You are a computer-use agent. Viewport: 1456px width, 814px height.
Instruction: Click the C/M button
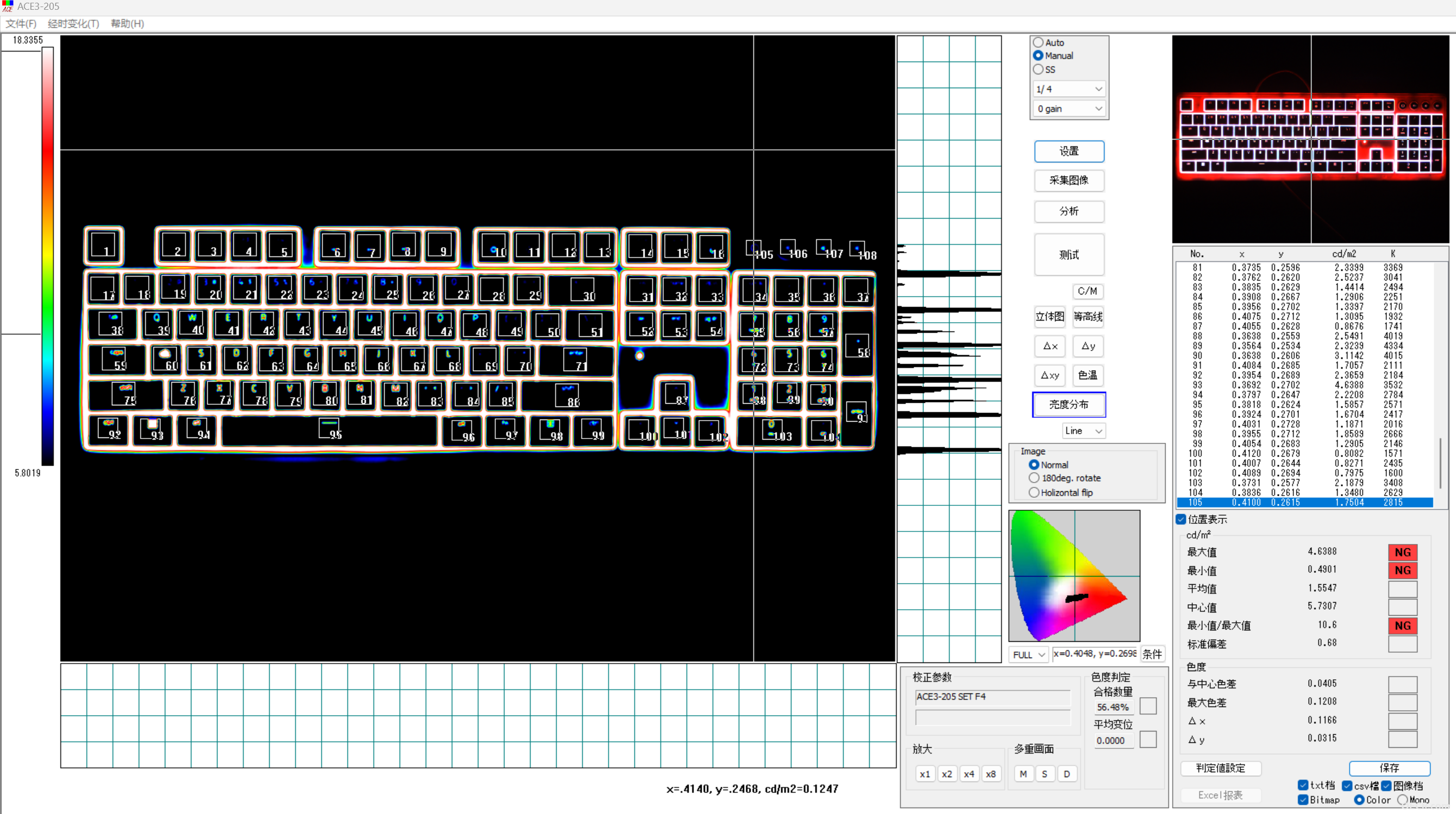click(1088, 291)
